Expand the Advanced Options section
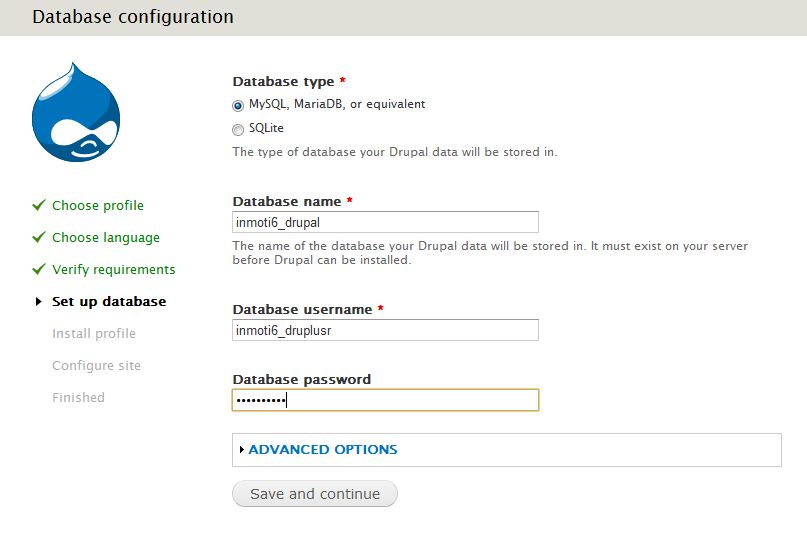Image resolution: width=807 pixels, height=548 pixels. [x=322, y=450]
